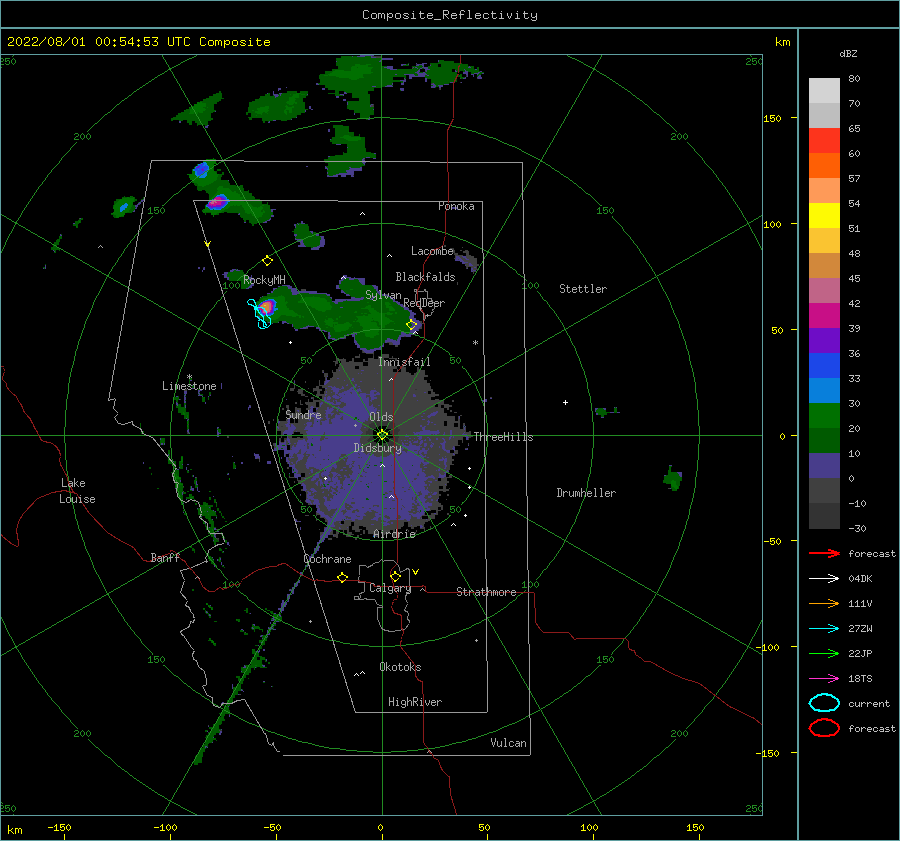900x841 pixels.
Task: Click the Drumheller label
Action: (x=586, y=493)
